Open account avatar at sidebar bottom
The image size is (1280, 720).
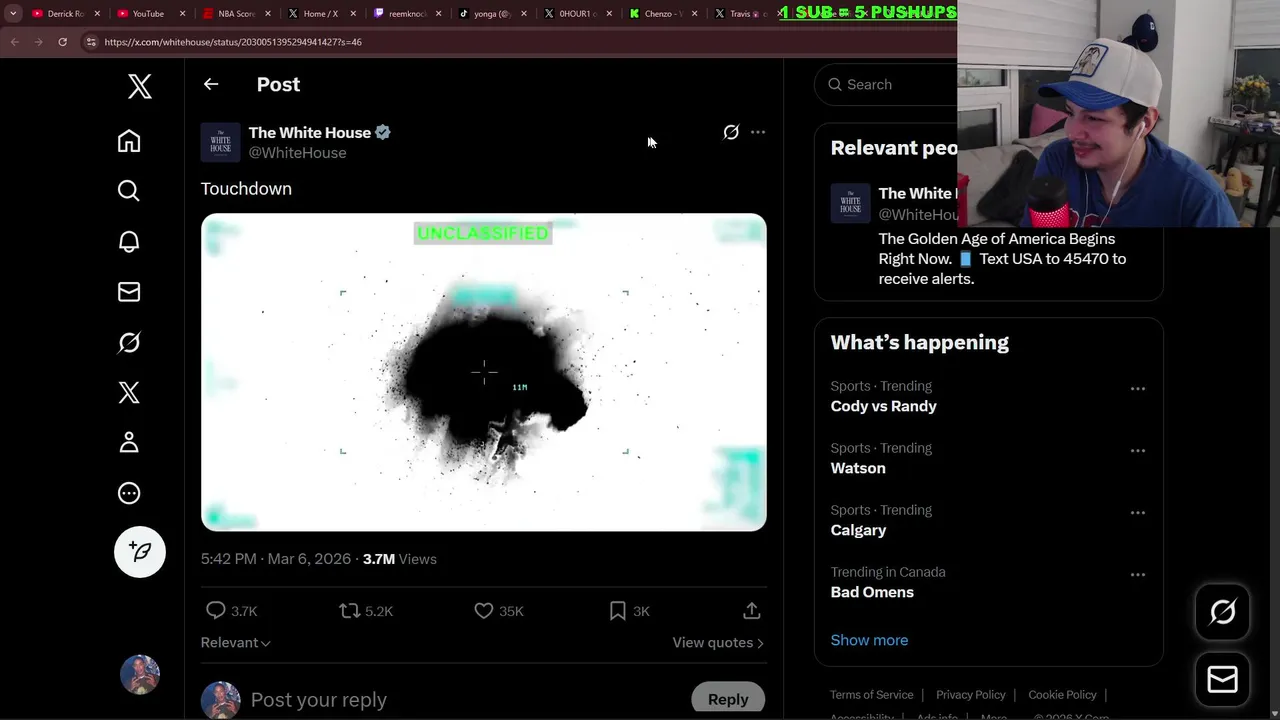click(140, 675)
